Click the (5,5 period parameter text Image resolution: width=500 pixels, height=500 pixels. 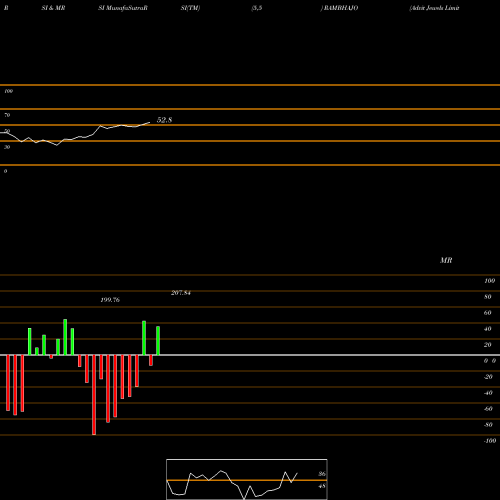257,8
